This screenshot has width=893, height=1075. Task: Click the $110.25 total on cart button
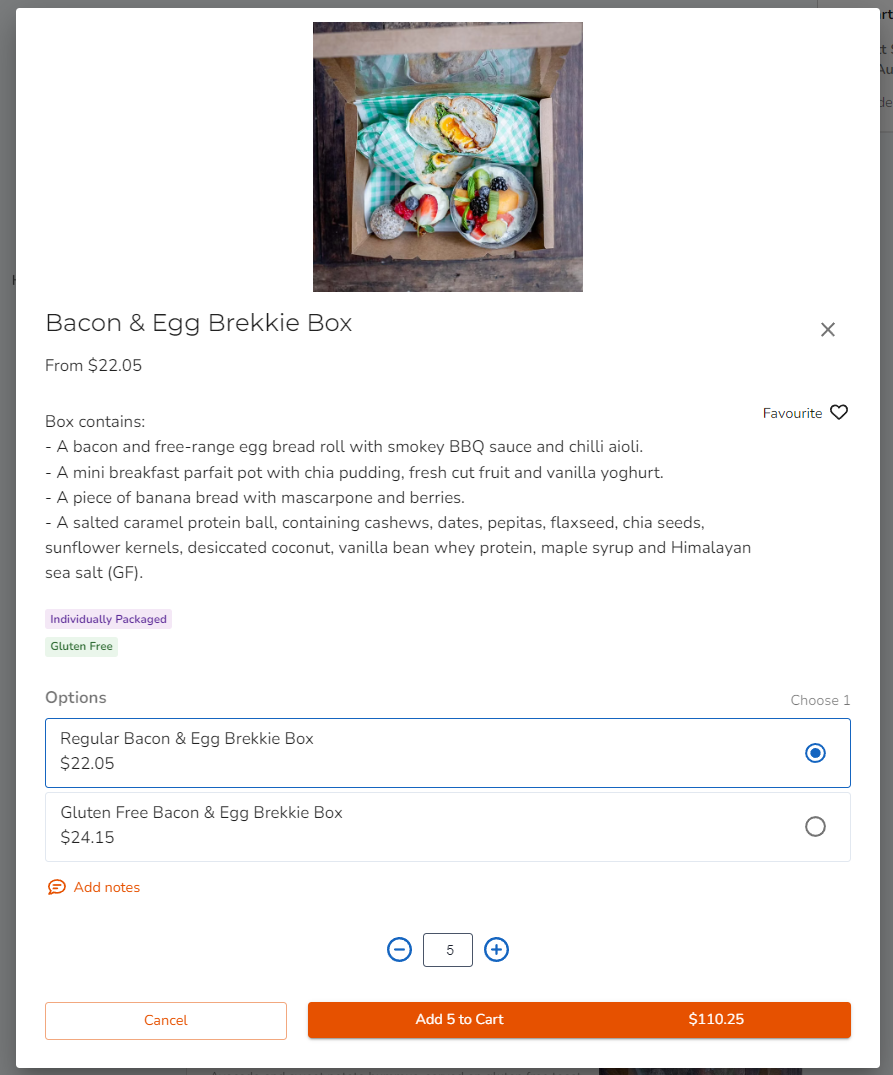pos(716,1020)
